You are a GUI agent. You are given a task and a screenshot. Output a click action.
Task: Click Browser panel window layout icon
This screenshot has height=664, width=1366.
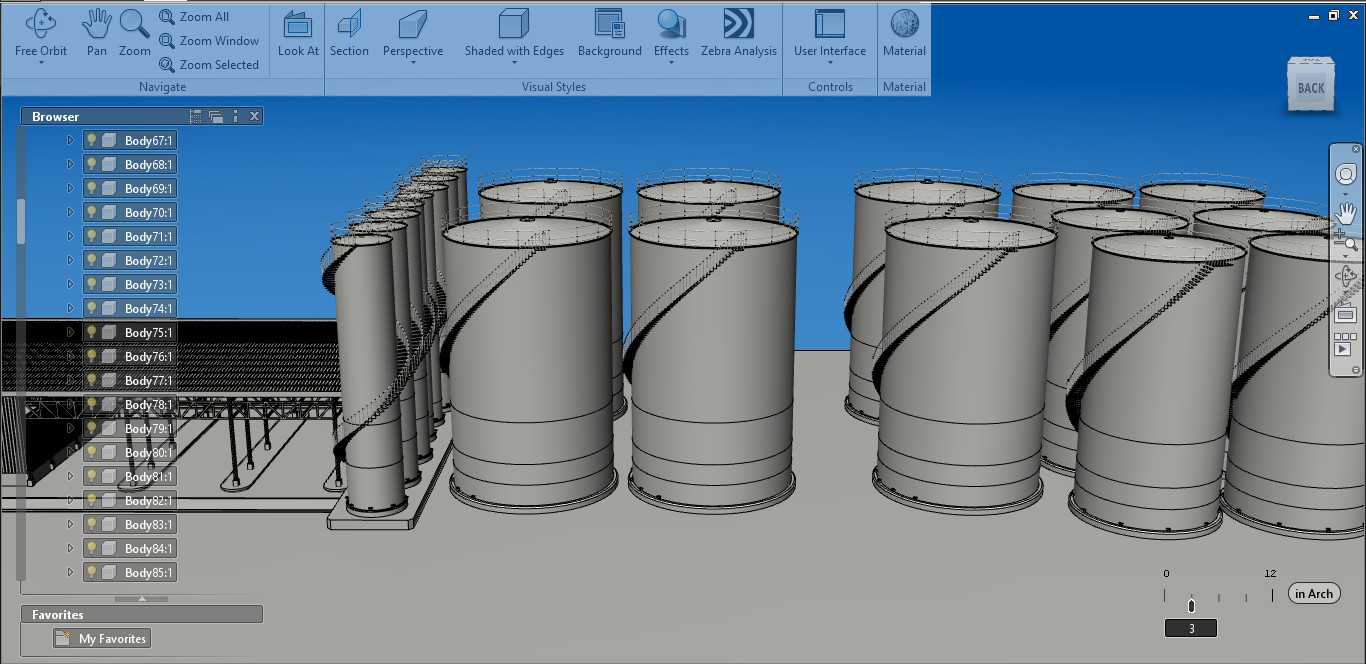216,116
